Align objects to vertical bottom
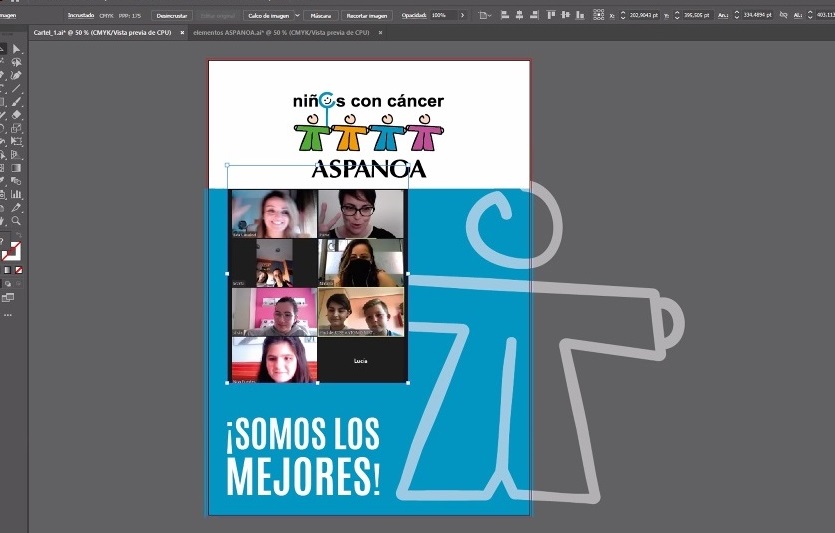Viewport: 835px width, 533px height. tap(580, 15)
